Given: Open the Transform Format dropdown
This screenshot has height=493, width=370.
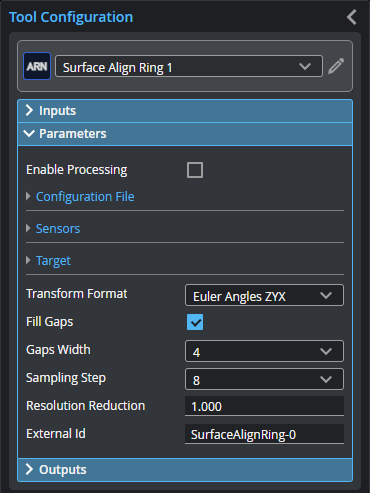Looking at the screenshot, I should tap(264, 295).
